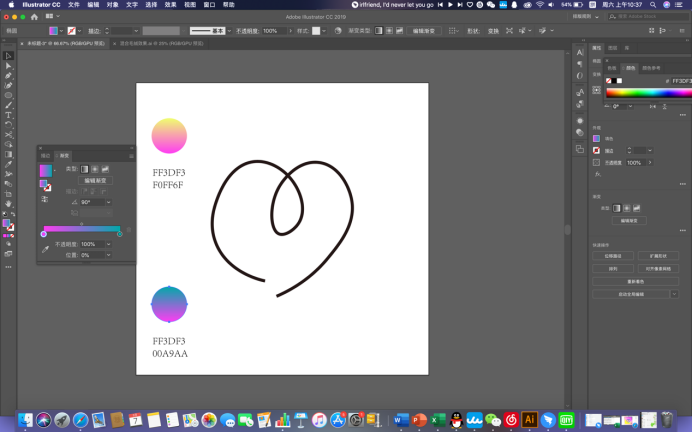Image resolution: width=692 pixels, height=433 pixels.
Task: Click the gradient eyedropper in Gradient panel
Action: (45, 249)
